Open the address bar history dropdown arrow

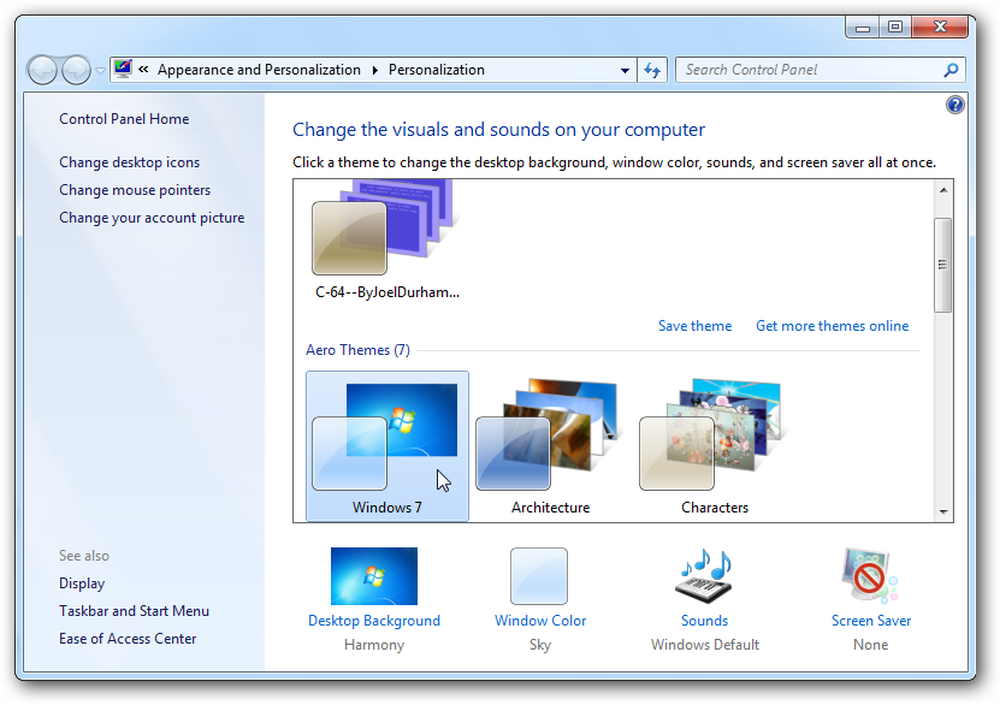click(625, 70)
